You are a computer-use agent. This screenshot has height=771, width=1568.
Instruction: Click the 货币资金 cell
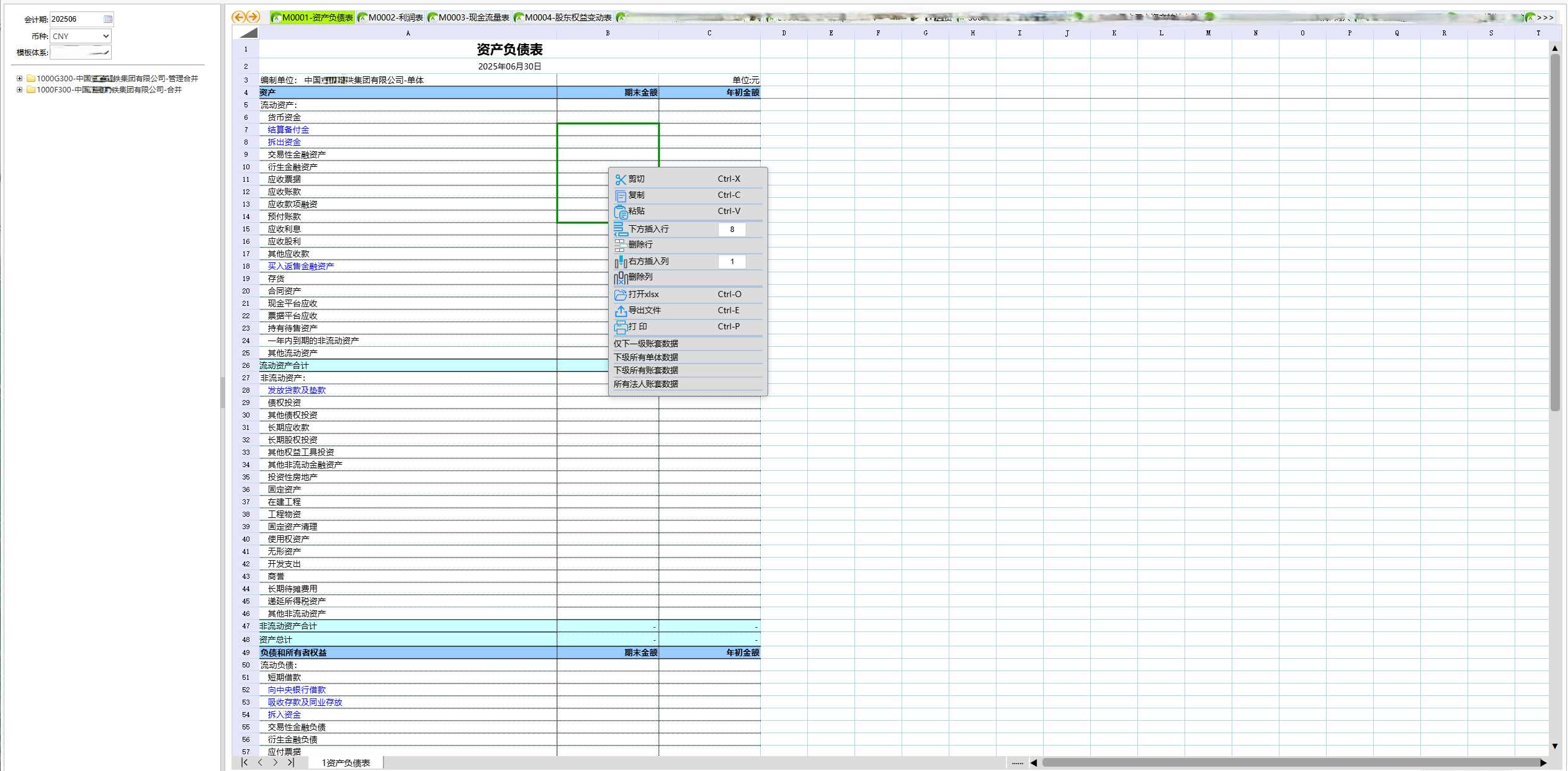[x=408, y=117]
